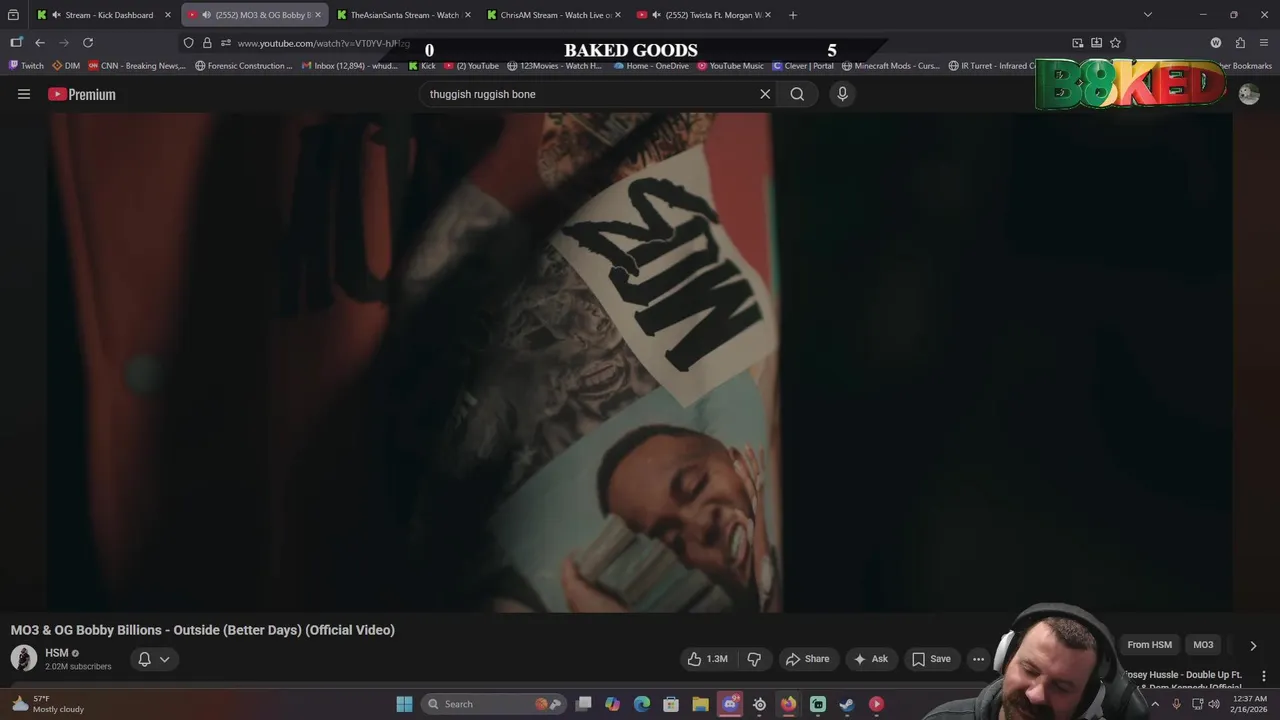Open File Explorer from the taskbar
The height and width of the screenshot is (720, 1280).
pyautogui.click(x=700, y=704)
